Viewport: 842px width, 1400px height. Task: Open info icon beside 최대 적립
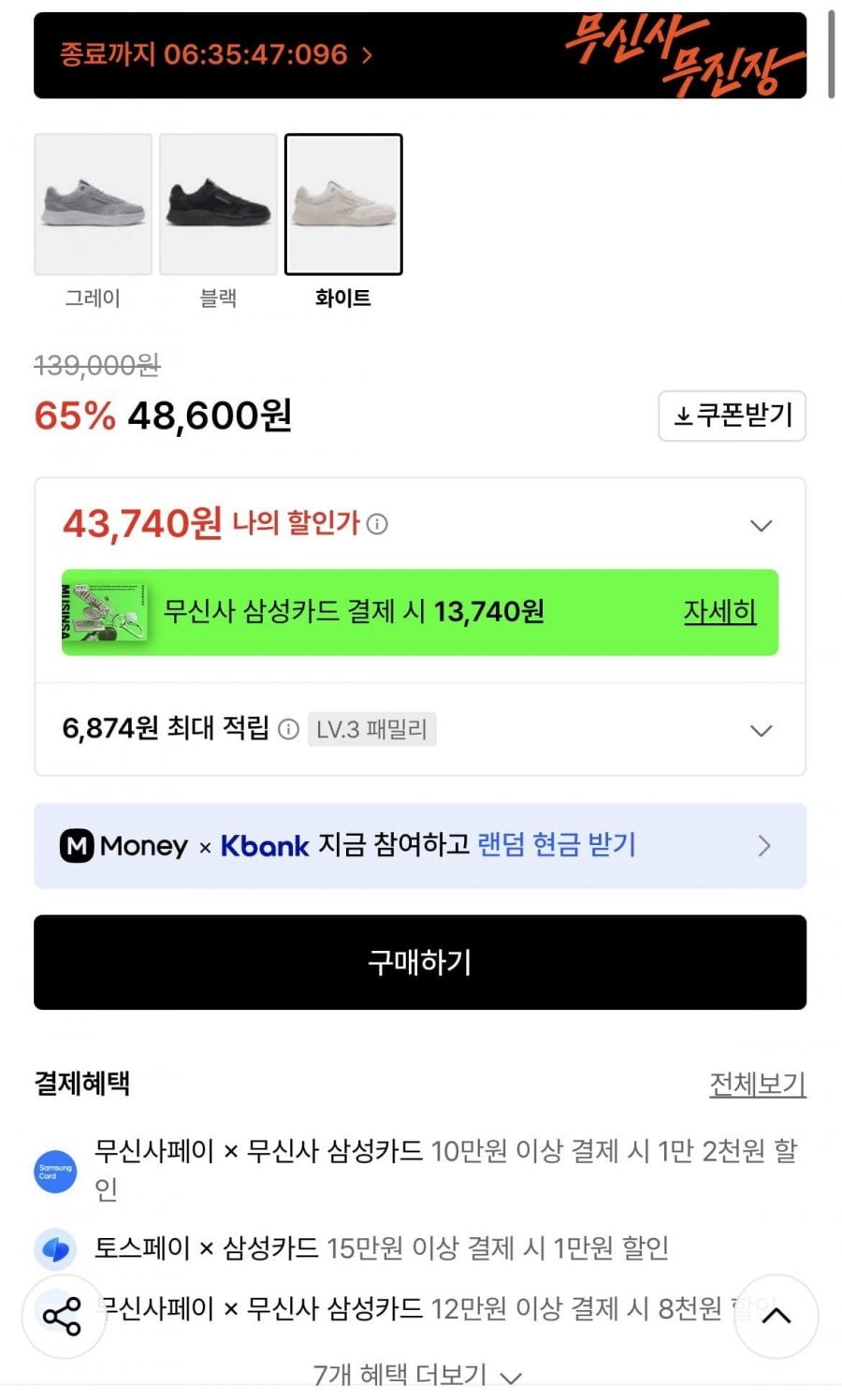coord(289,729)
